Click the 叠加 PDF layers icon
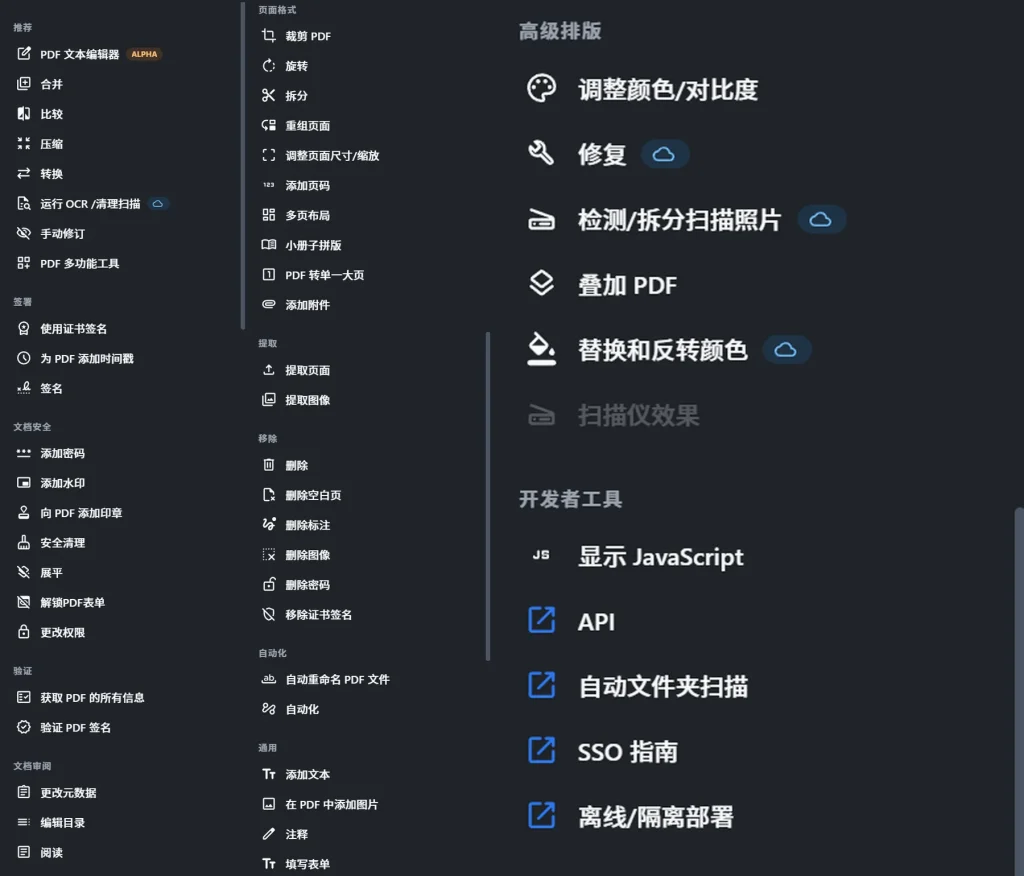This screenshot has width=1024, height=876. (x=541, y=284)
